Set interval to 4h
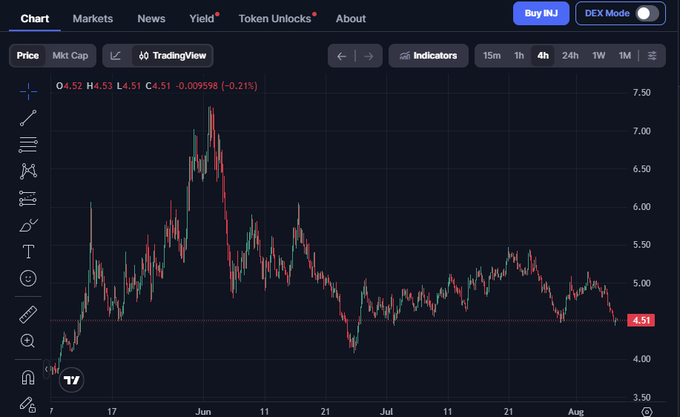This screenshot has width=680, height=417. point(543,55)
